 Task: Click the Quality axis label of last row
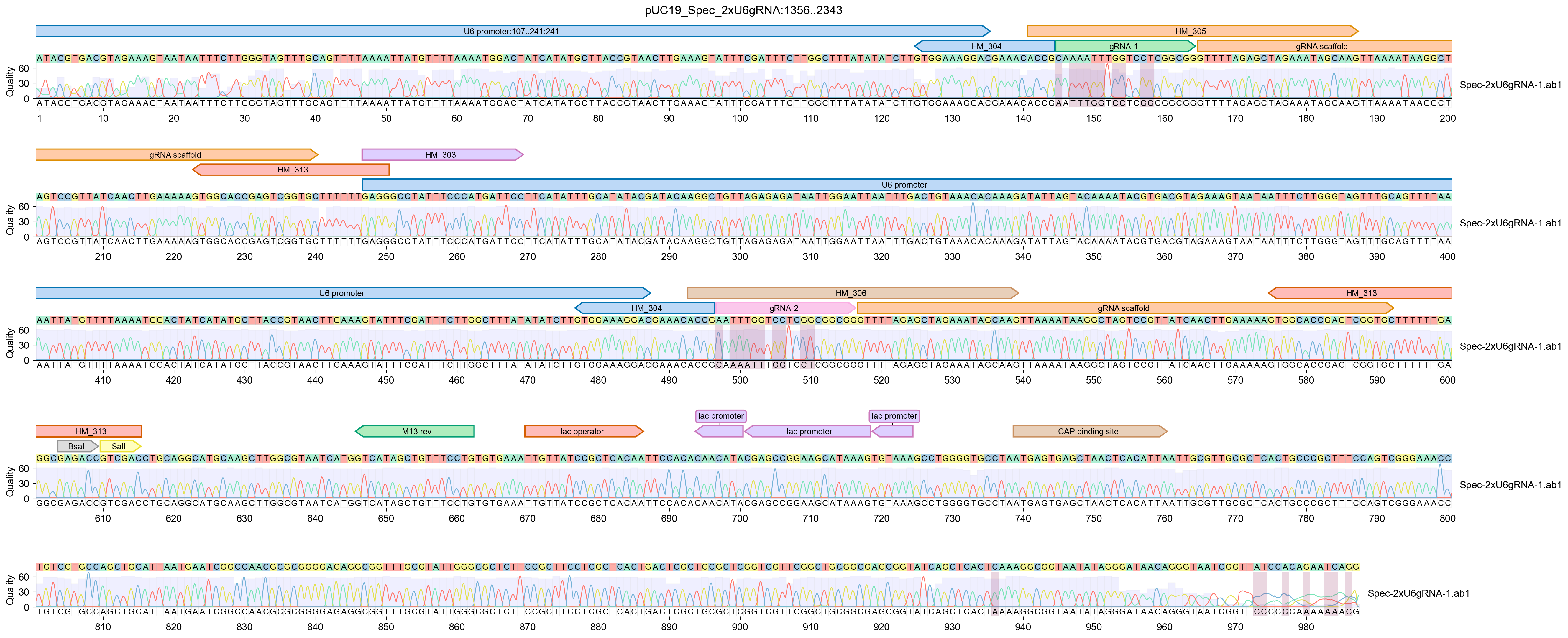[9, 589]
